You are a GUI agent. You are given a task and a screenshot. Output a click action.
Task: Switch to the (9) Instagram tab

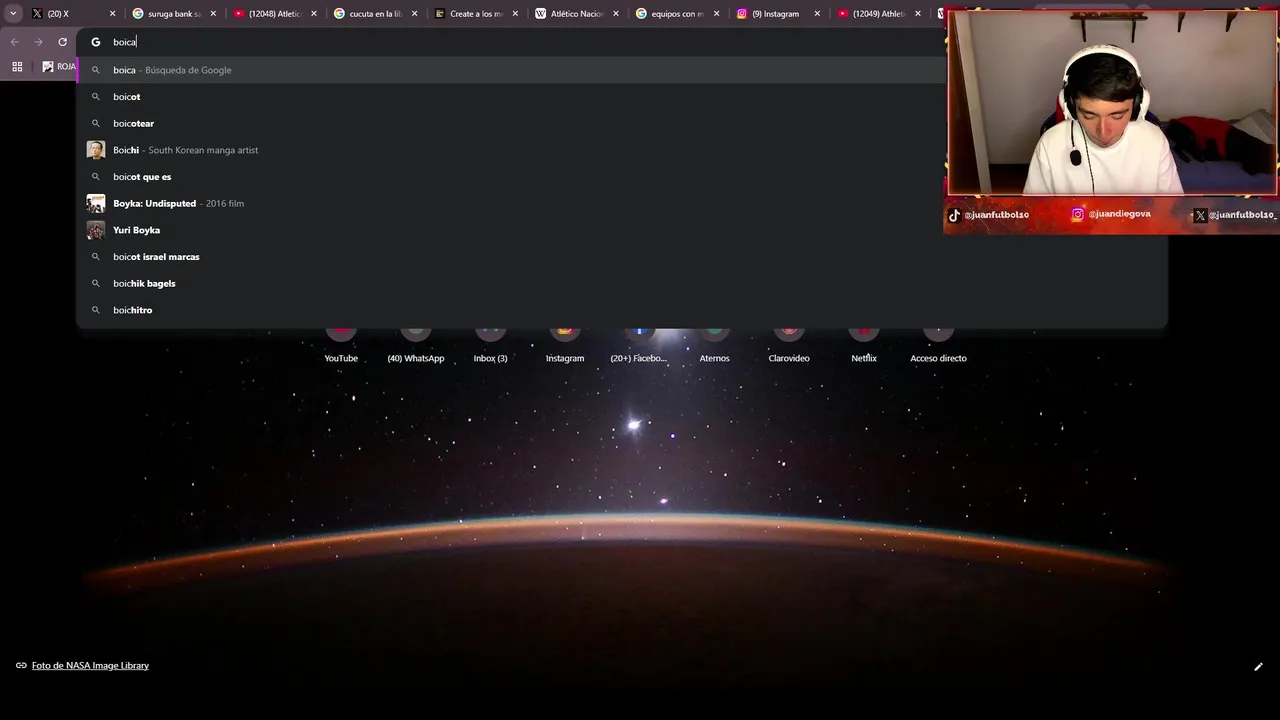pos(779,14)
